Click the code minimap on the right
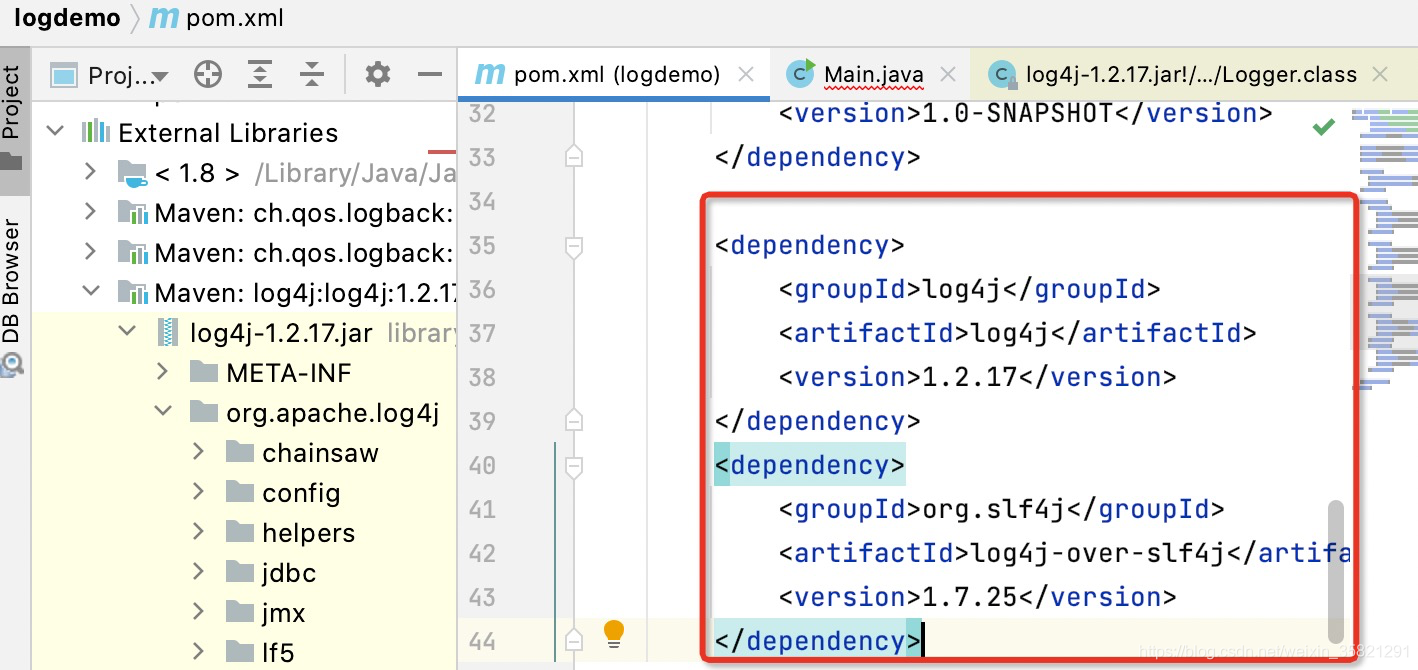1418x670 pixels. coord(1385,250)
